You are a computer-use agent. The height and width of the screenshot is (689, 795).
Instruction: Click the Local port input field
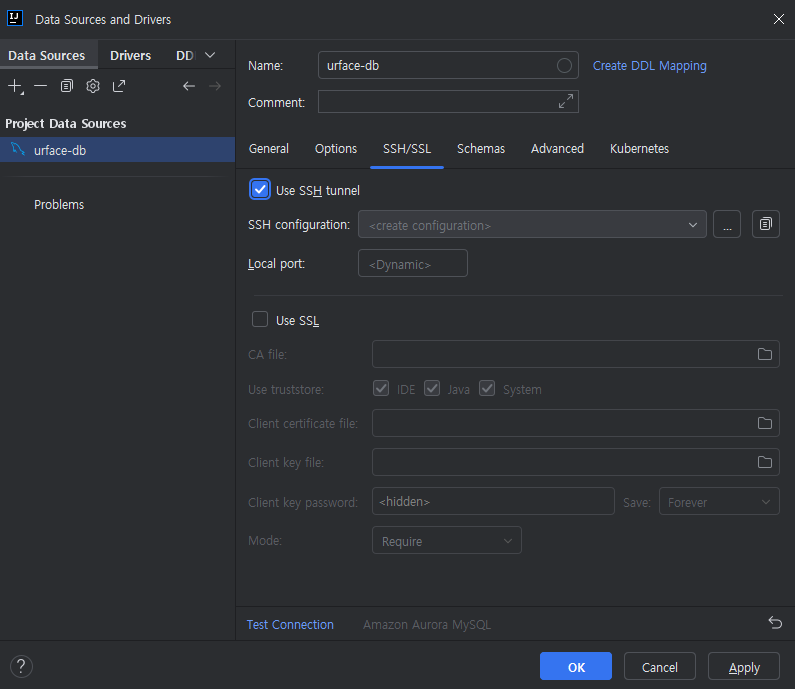click(x=412, y=264)
